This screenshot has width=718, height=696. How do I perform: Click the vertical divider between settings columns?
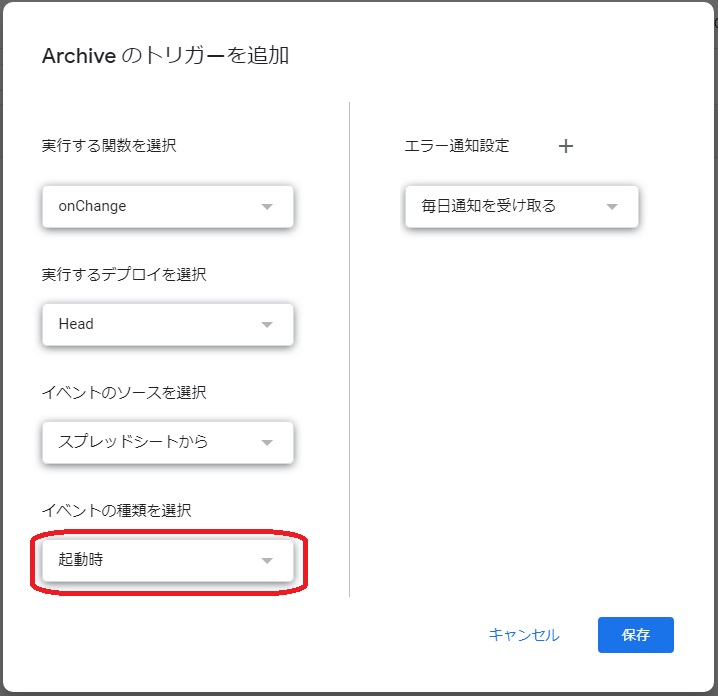349,349
